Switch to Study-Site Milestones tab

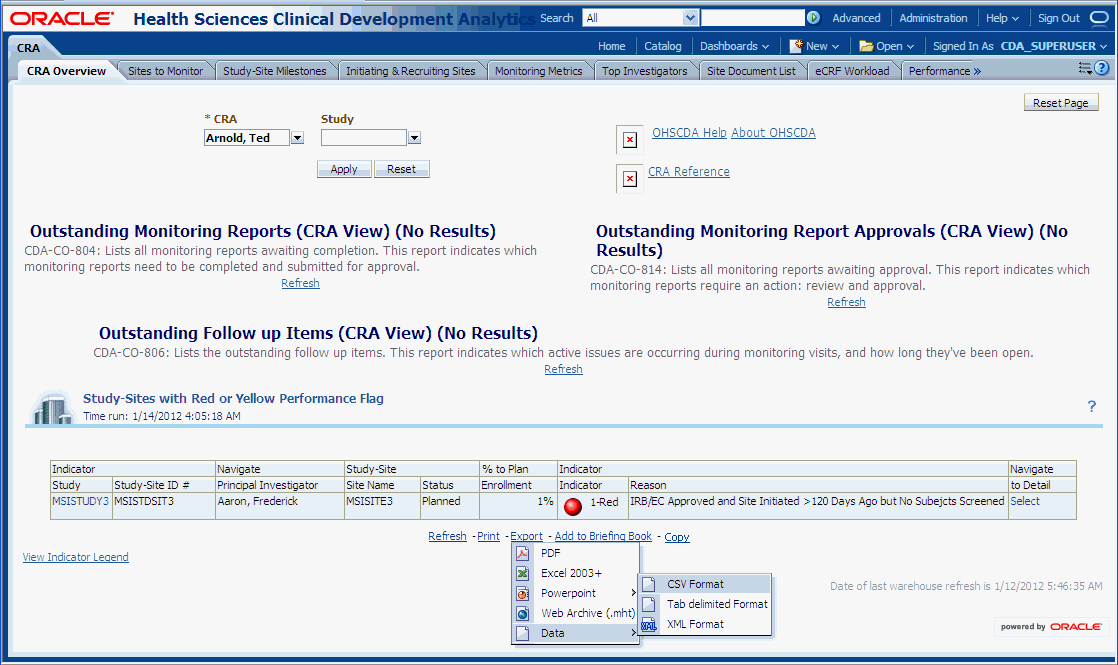(x=275, y=71)
